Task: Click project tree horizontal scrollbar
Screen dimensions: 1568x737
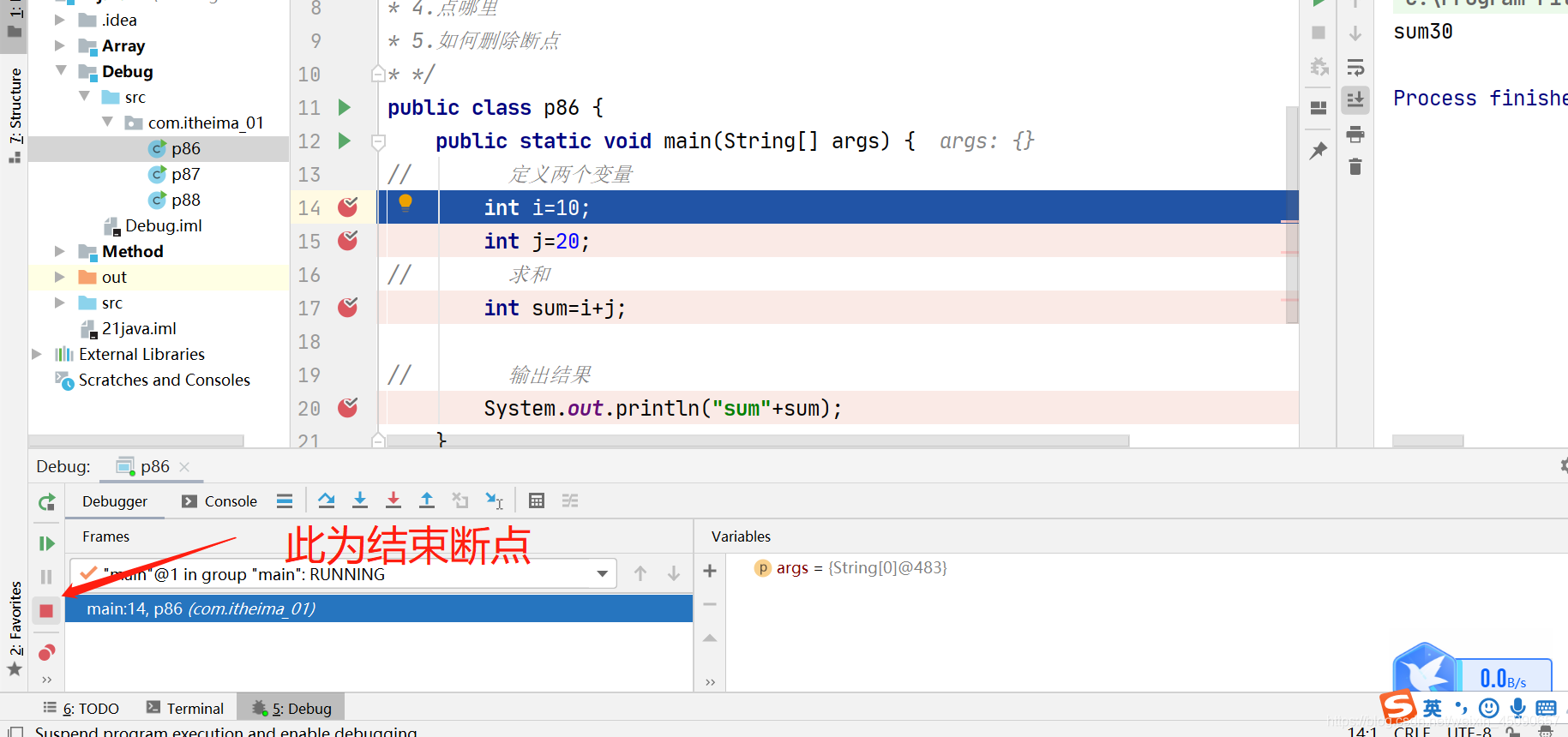Action: coord(137,440)
